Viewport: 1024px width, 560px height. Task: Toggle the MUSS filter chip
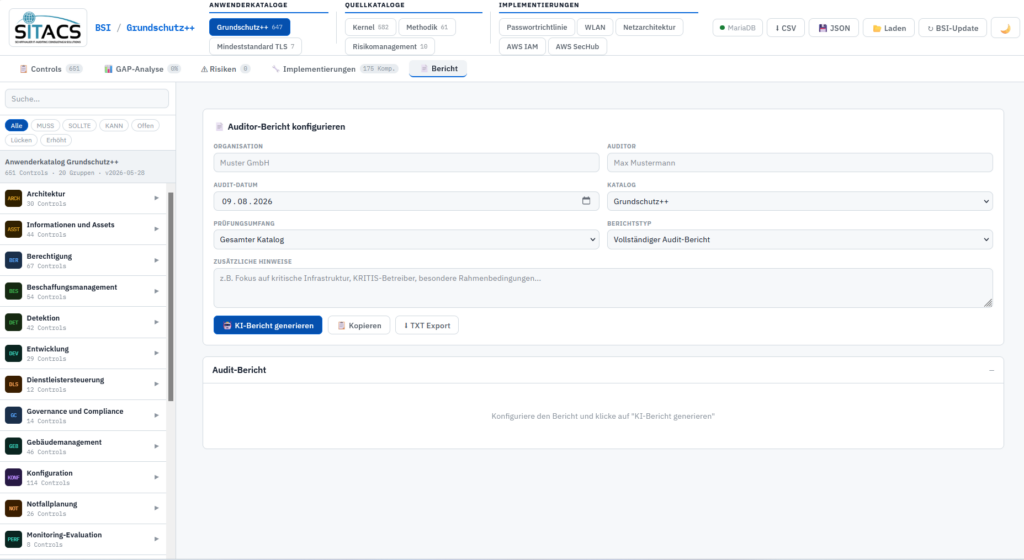45,125
